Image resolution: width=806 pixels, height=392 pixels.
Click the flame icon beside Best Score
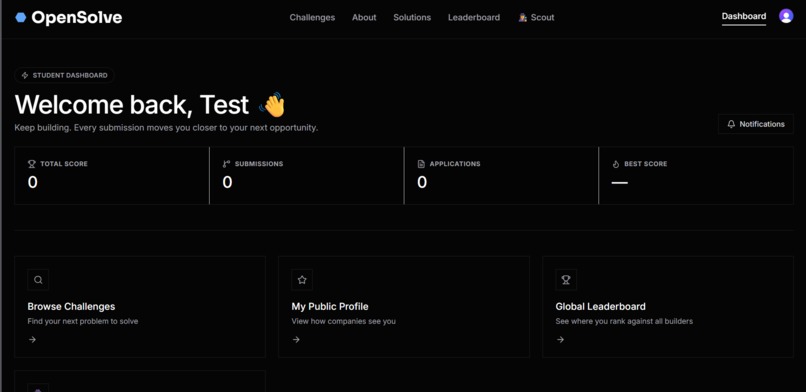tap(616, 164)
